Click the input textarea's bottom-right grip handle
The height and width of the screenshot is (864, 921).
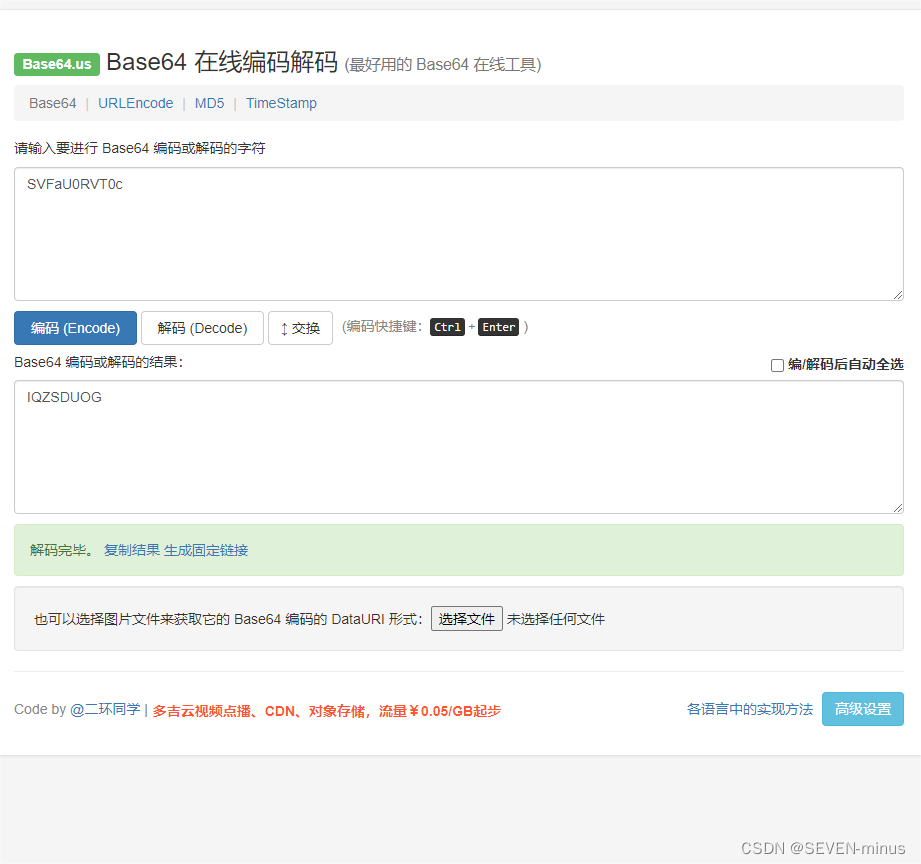click(898, 295)
